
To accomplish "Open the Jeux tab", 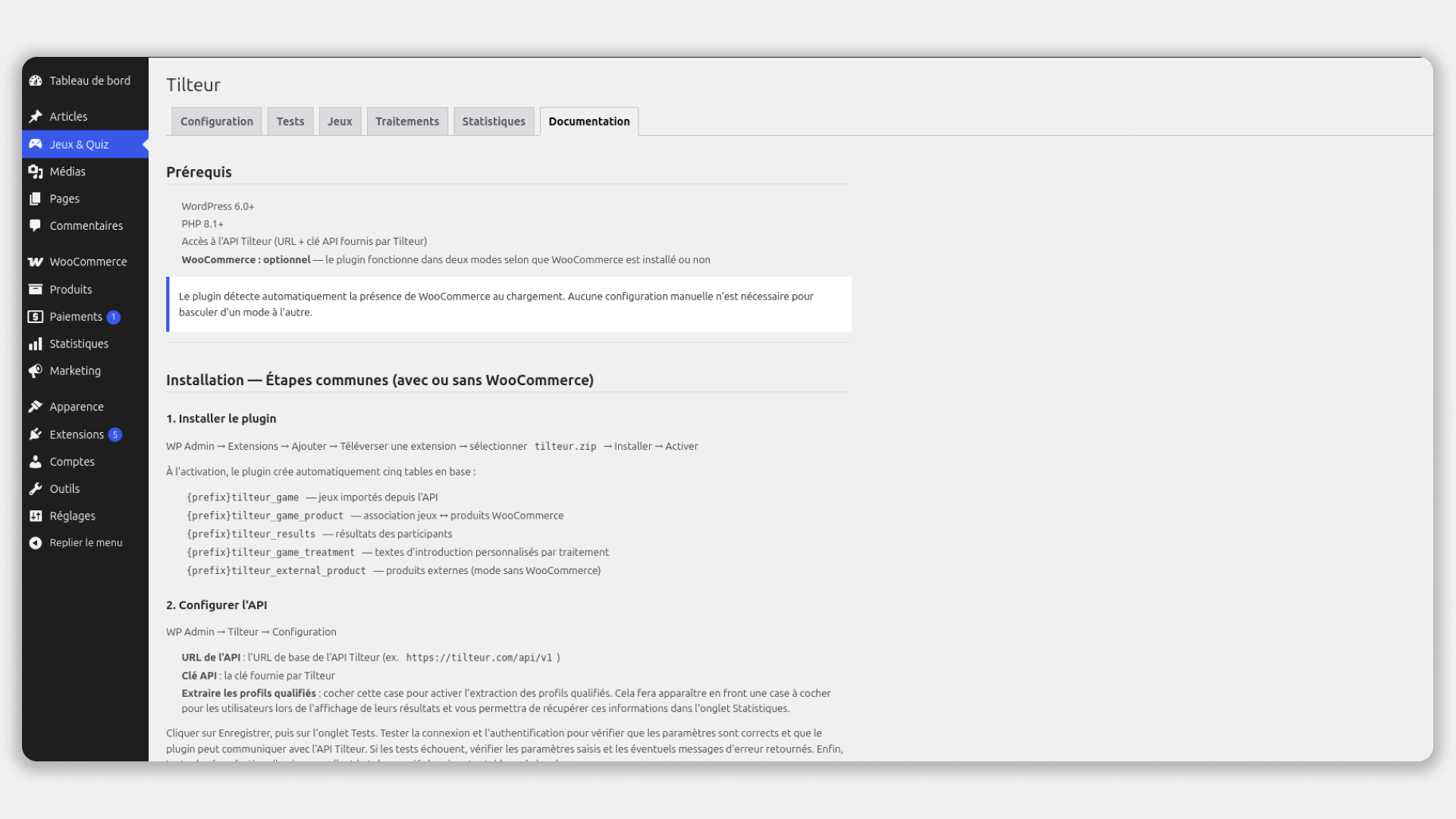I will pos(340,121).
